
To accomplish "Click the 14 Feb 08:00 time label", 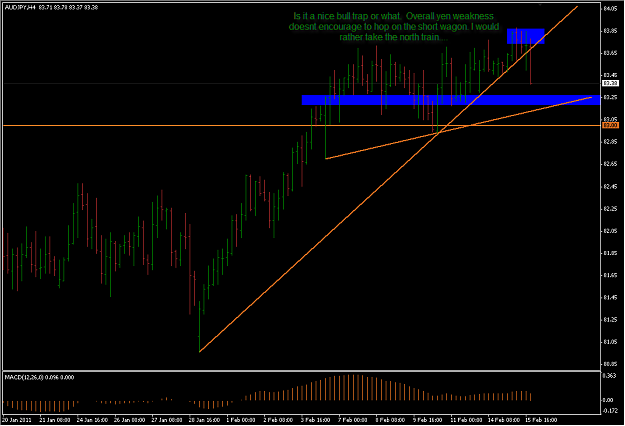I will (504, 420).
